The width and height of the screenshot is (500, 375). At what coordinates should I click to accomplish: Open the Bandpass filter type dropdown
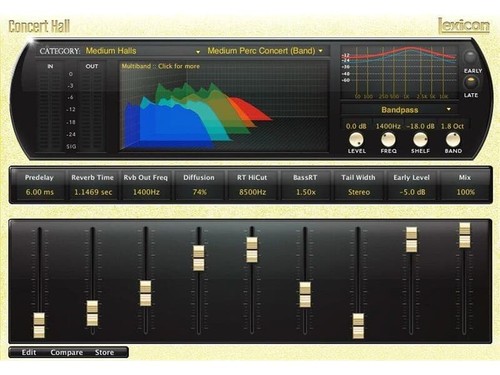[x=400, y=110]
